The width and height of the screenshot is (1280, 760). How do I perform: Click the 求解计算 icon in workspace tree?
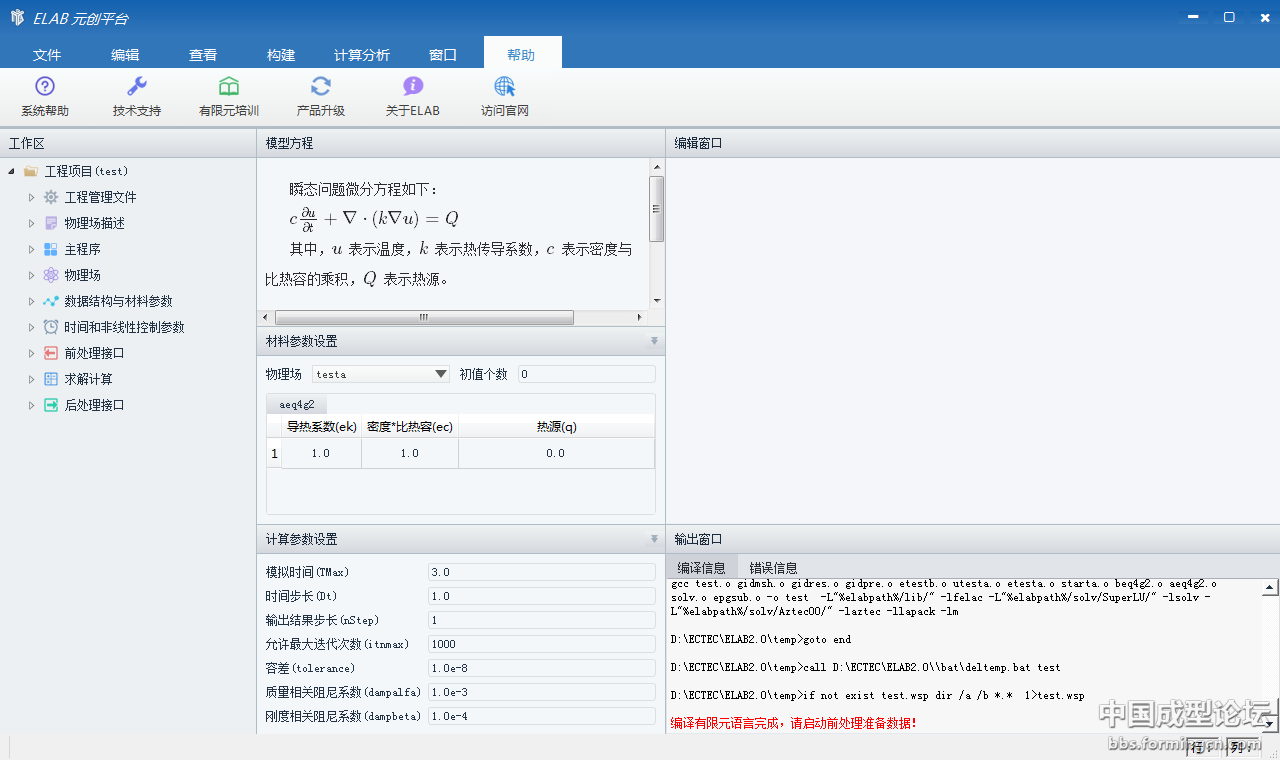pos(51,379)
